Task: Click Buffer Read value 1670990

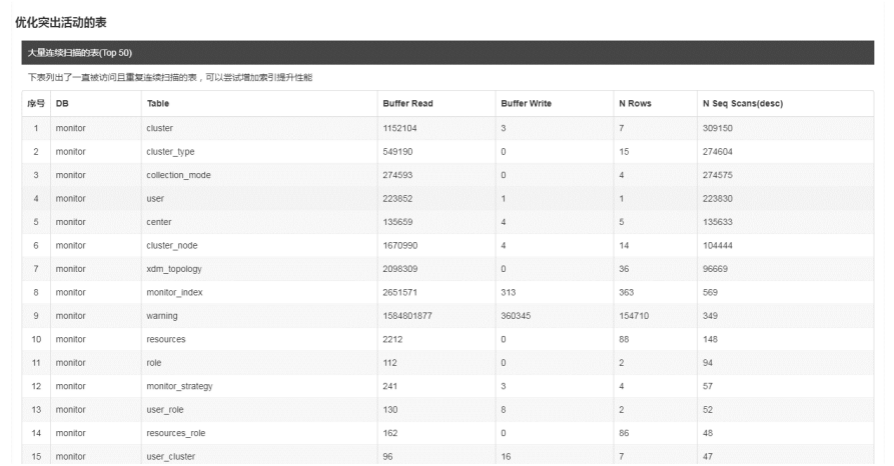Action: coord(400,245)
